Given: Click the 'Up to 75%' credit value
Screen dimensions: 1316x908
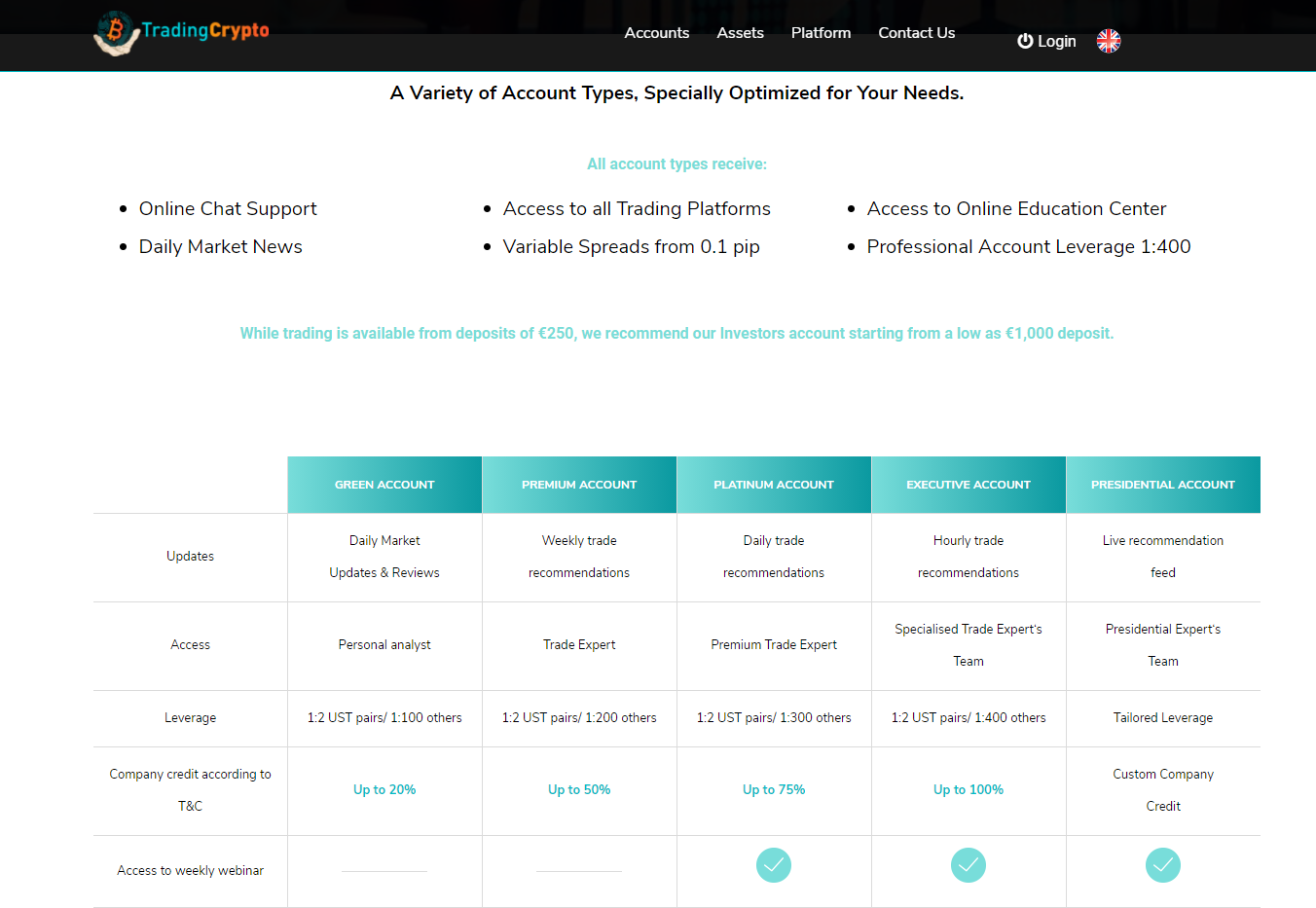Looking at the screenshot, I should click(774, 789).
